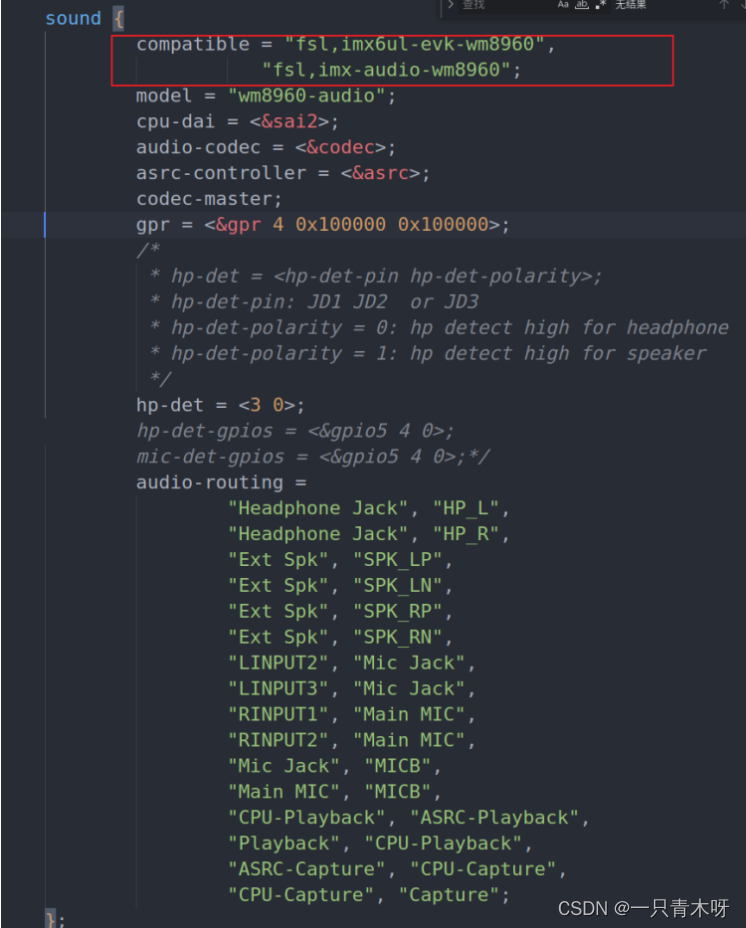
Task: Toggle the whole word (ab) search option
Action: pos(582,5)
